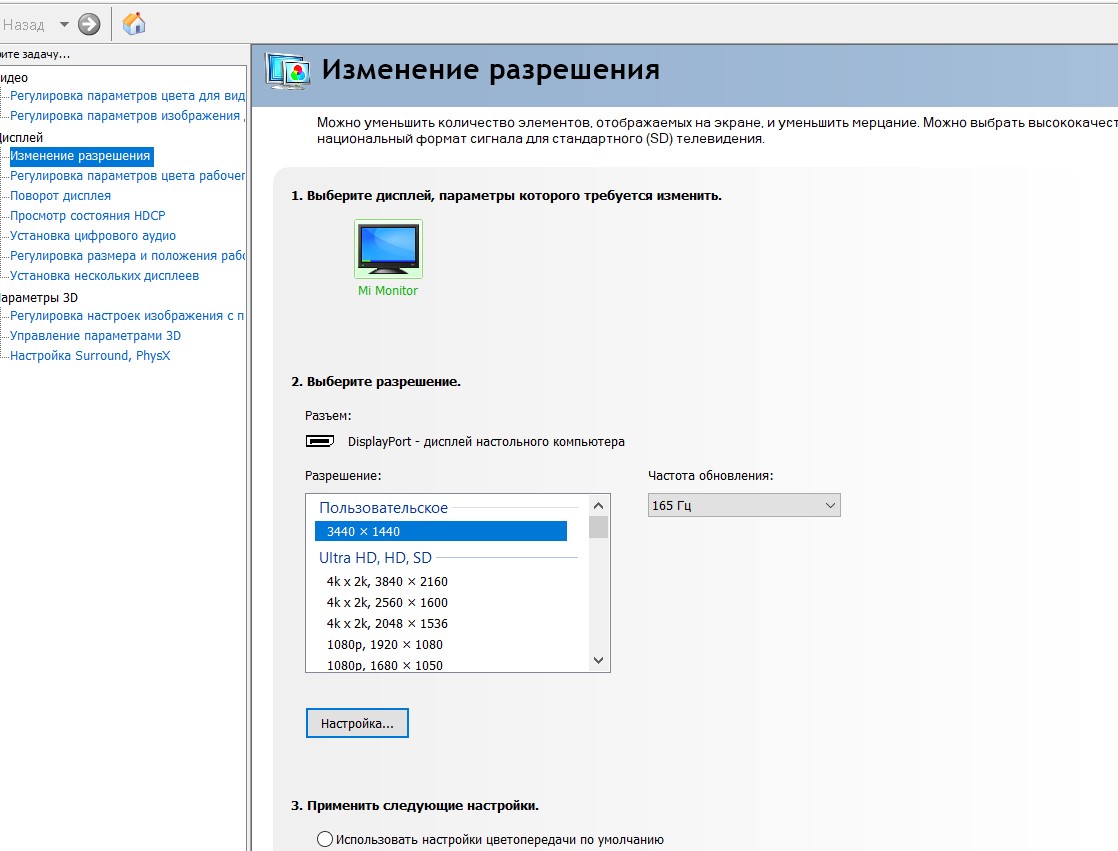This screenshot has width=1118, height=851.
Task: Open the Частота обновления 165 Гц dropdown
Action: coord(744,506)
